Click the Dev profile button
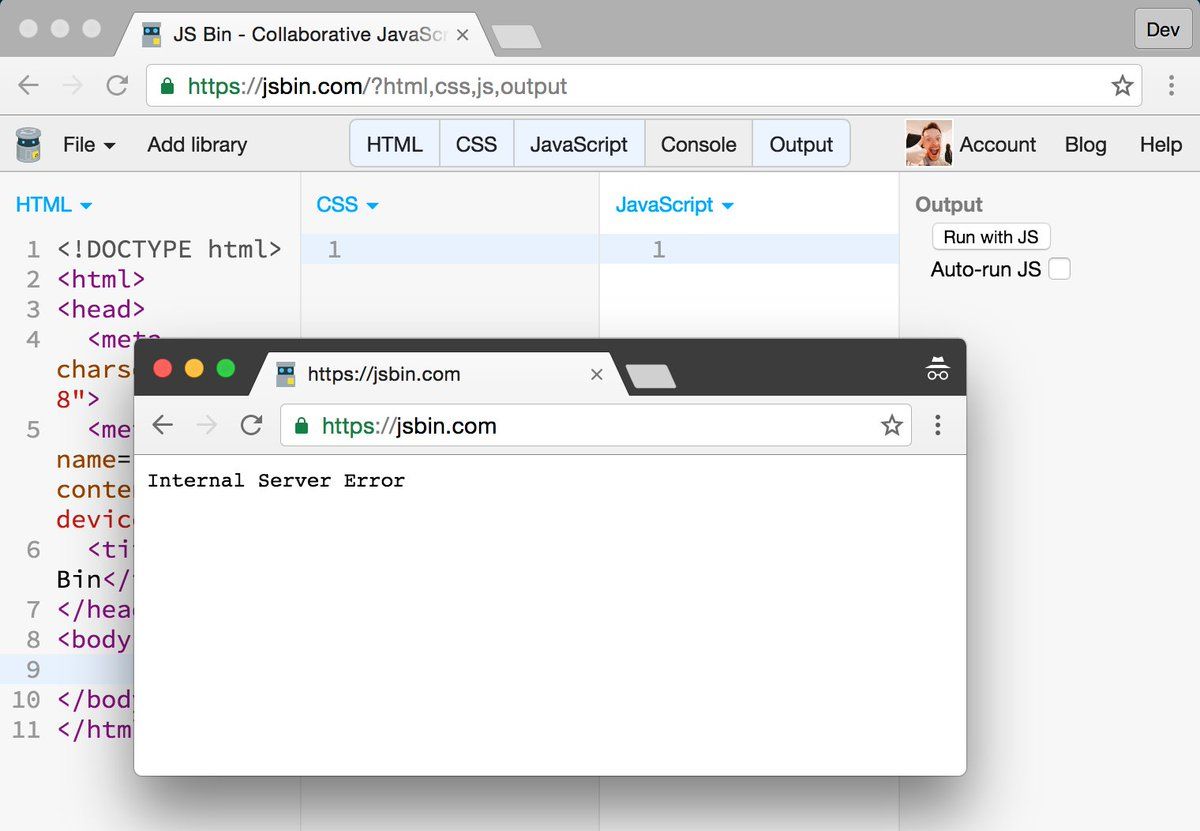Screen dimensions: 1200x831 [x=1163, y=29]
